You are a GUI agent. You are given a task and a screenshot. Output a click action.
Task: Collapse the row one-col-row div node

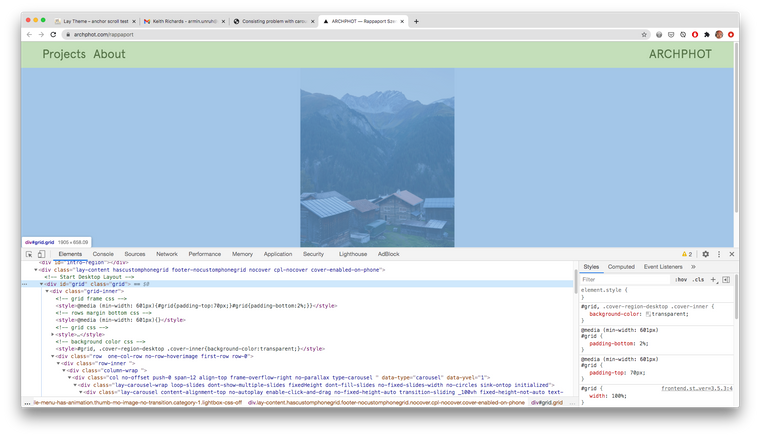pos(52,356)
